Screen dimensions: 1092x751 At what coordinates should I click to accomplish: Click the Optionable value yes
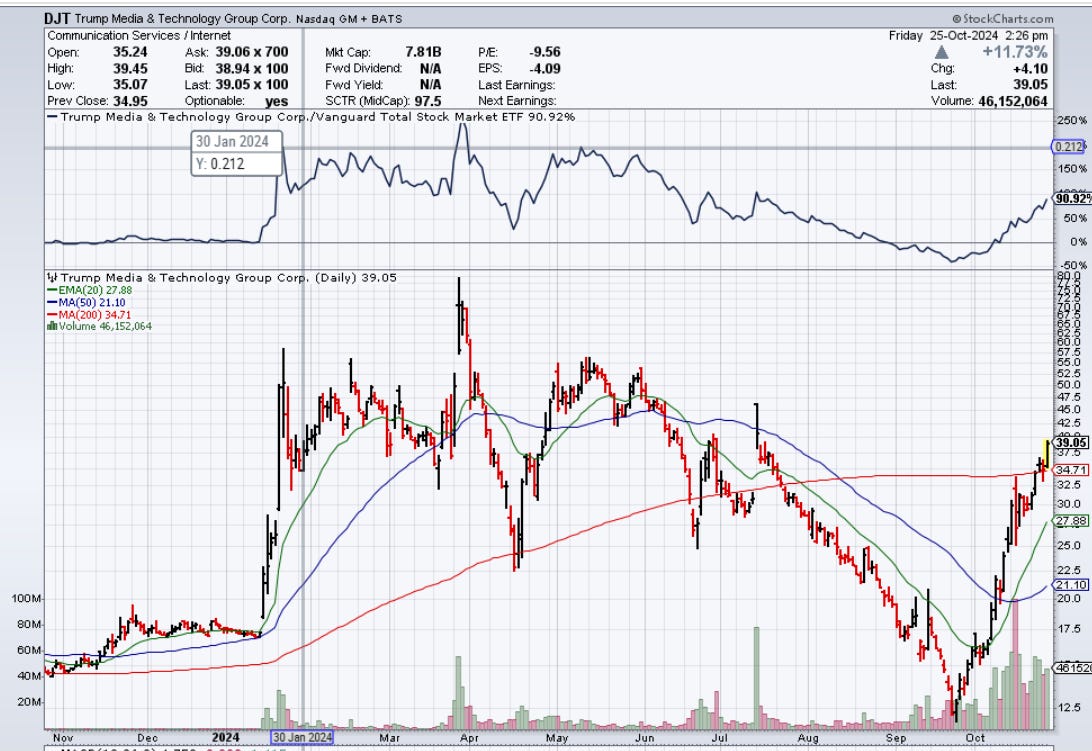tap(276, 101)
